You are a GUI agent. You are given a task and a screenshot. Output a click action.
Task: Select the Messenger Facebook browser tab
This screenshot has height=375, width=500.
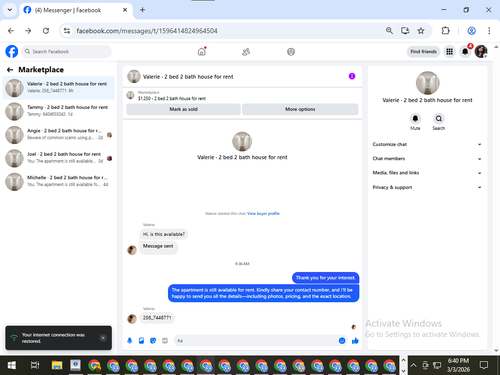tap(76, 10)
